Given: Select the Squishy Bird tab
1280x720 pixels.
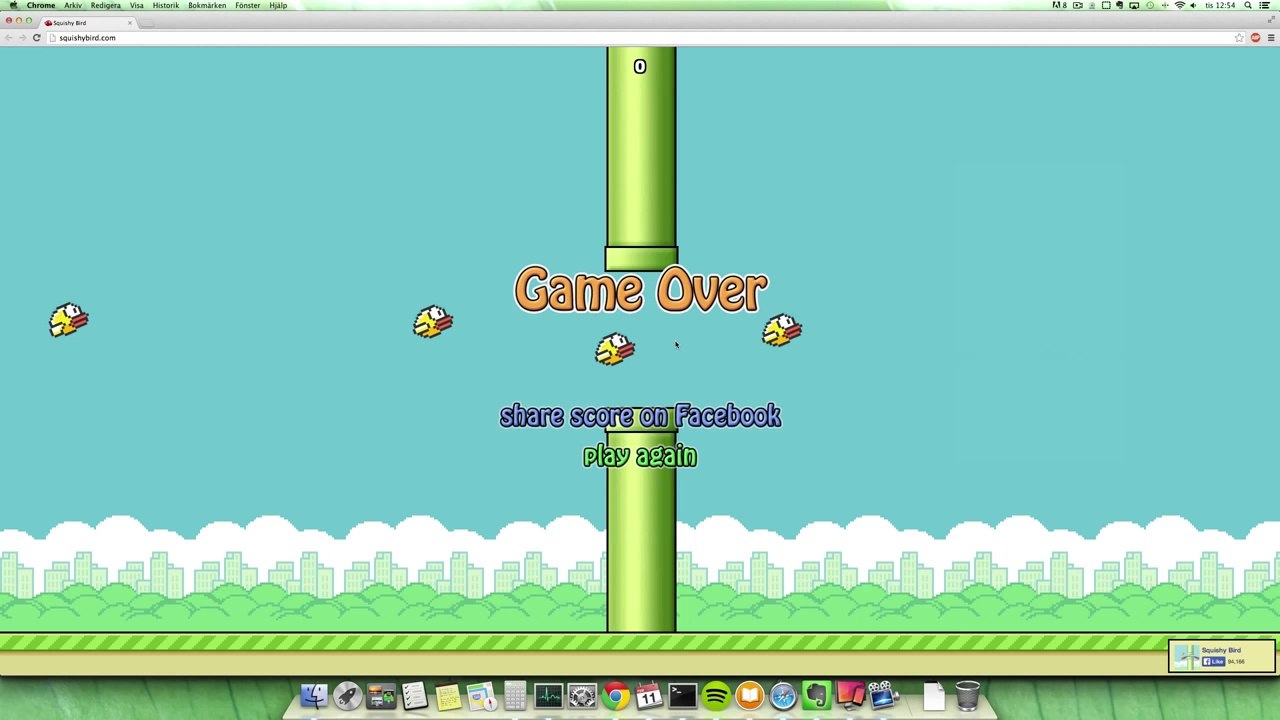Looking at the screenshot, I should click(x=88, y=22).
